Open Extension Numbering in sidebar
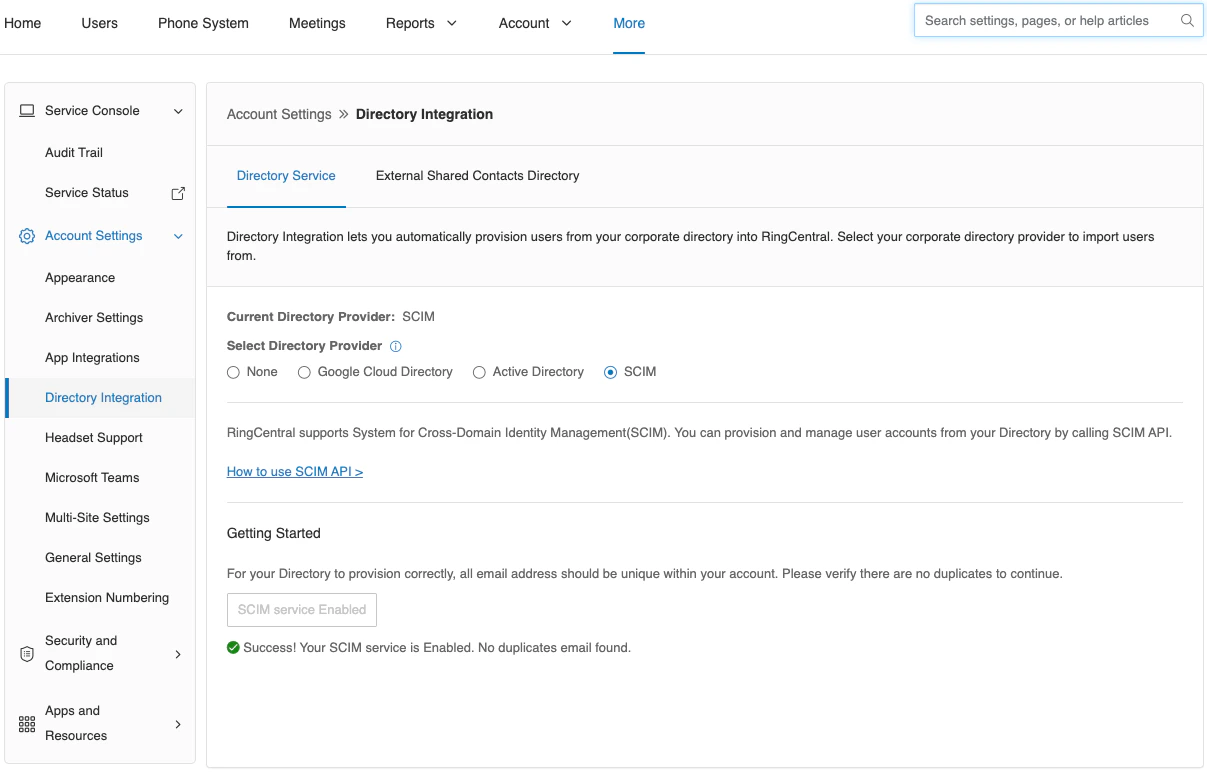The width and height of the screenshot is (1207, 778). [x=107, y=598]
